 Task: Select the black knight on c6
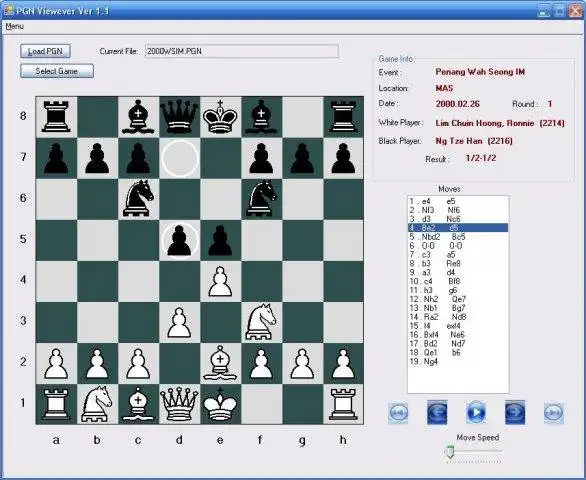click(x=138, y=199)
